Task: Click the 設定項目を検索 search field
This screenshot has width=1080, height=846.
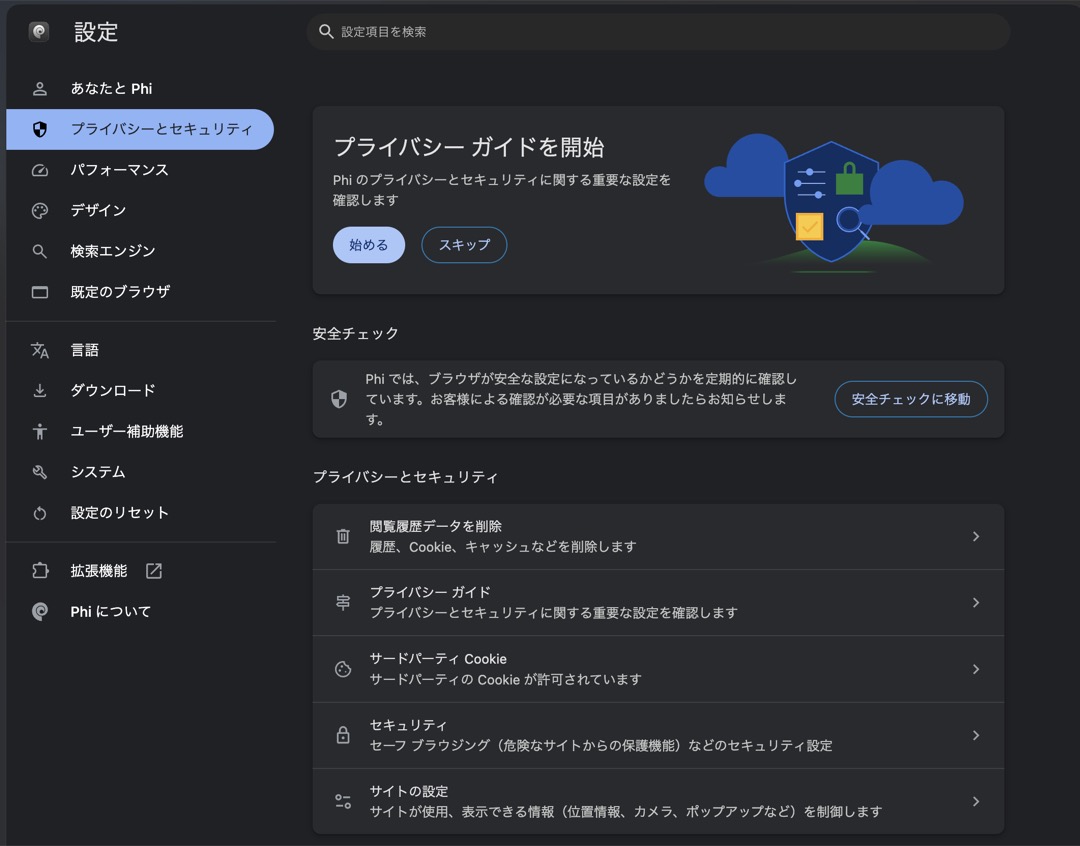Action: click(658, 32)
